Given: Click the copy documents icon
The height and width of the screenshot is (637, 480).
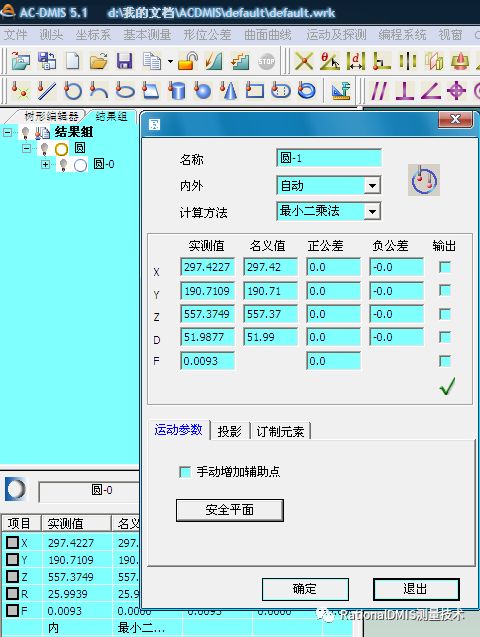Looking at the screenshot, I should (x=152, y=61).
